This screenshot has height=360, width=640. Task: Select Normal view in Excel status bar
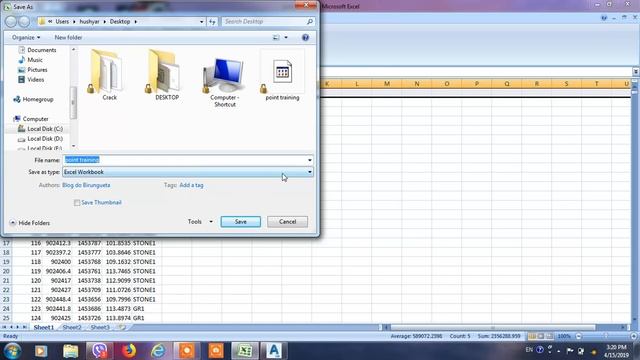pos(532,336)
